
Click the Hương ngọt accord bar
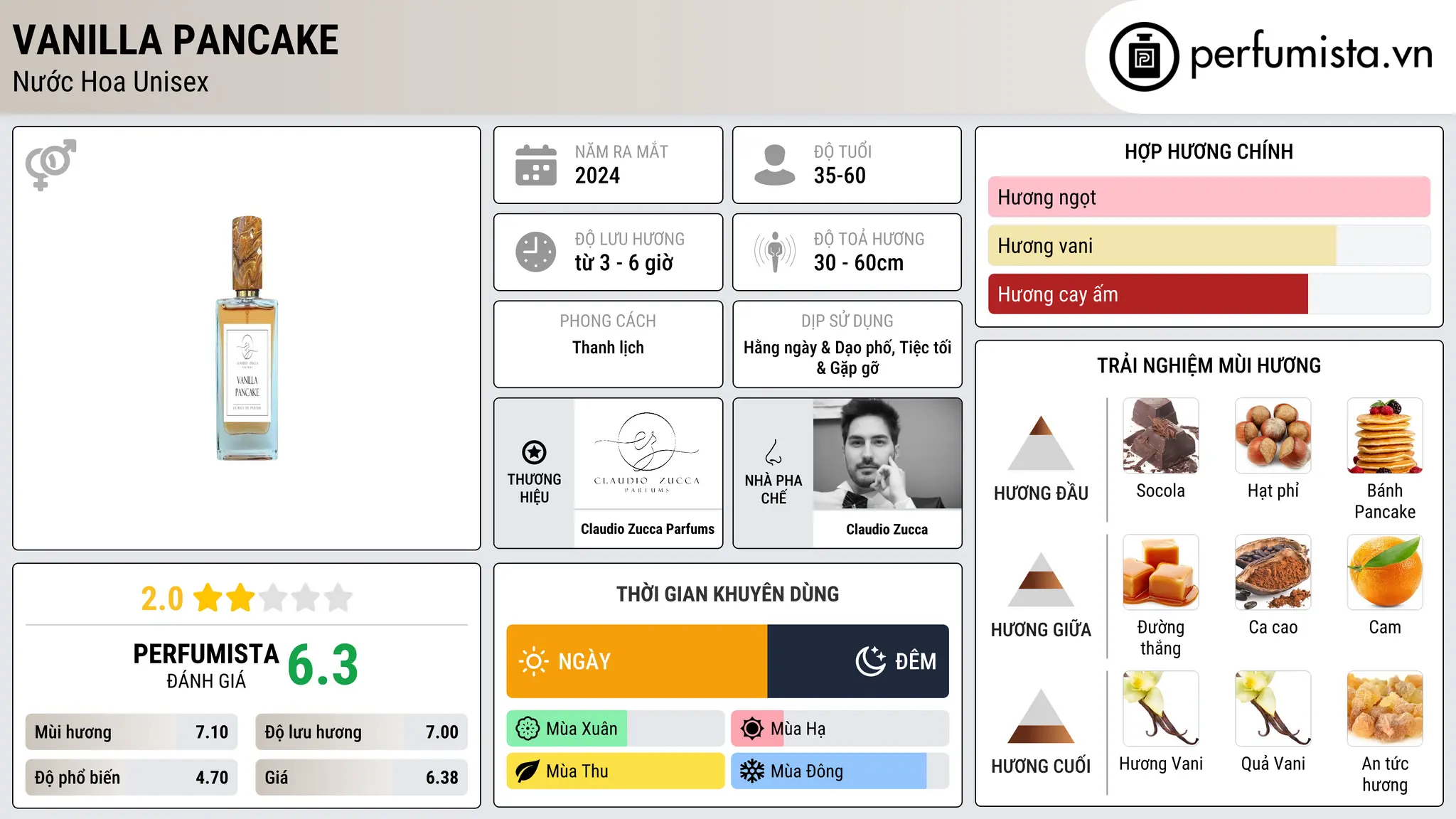pos(1209,197)
